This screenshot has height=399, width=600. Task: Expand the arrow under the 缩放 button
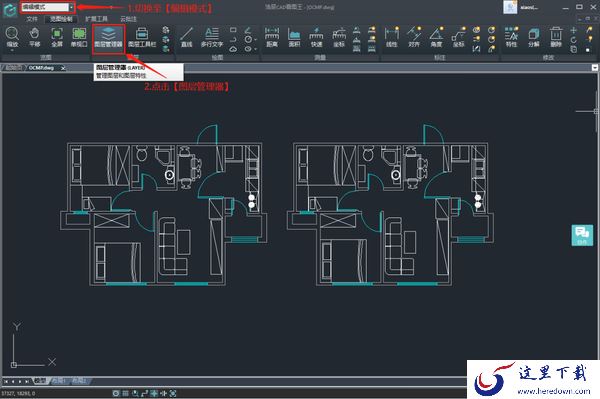click(12, 50)
